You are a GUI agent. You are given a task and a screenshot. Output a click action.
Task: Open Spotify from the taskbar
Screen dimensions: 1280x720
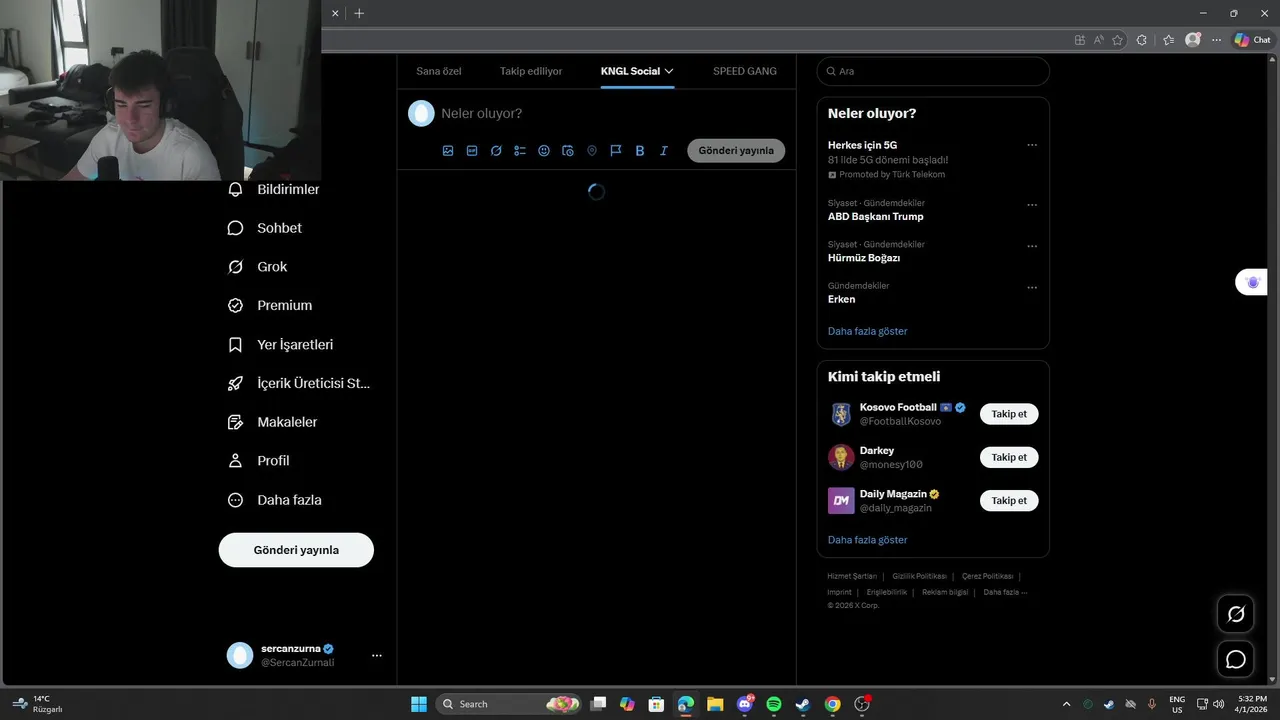[774, 704]
